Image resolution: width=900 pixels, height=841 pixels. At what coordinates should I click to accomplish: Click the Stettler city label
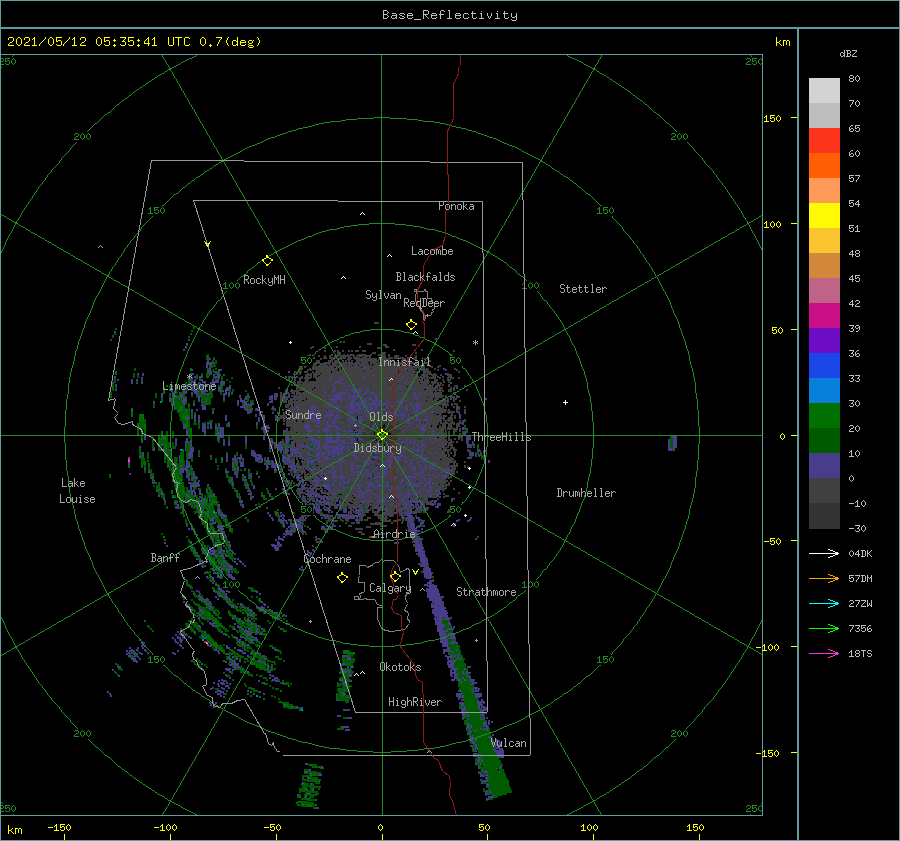pos(583,289)
